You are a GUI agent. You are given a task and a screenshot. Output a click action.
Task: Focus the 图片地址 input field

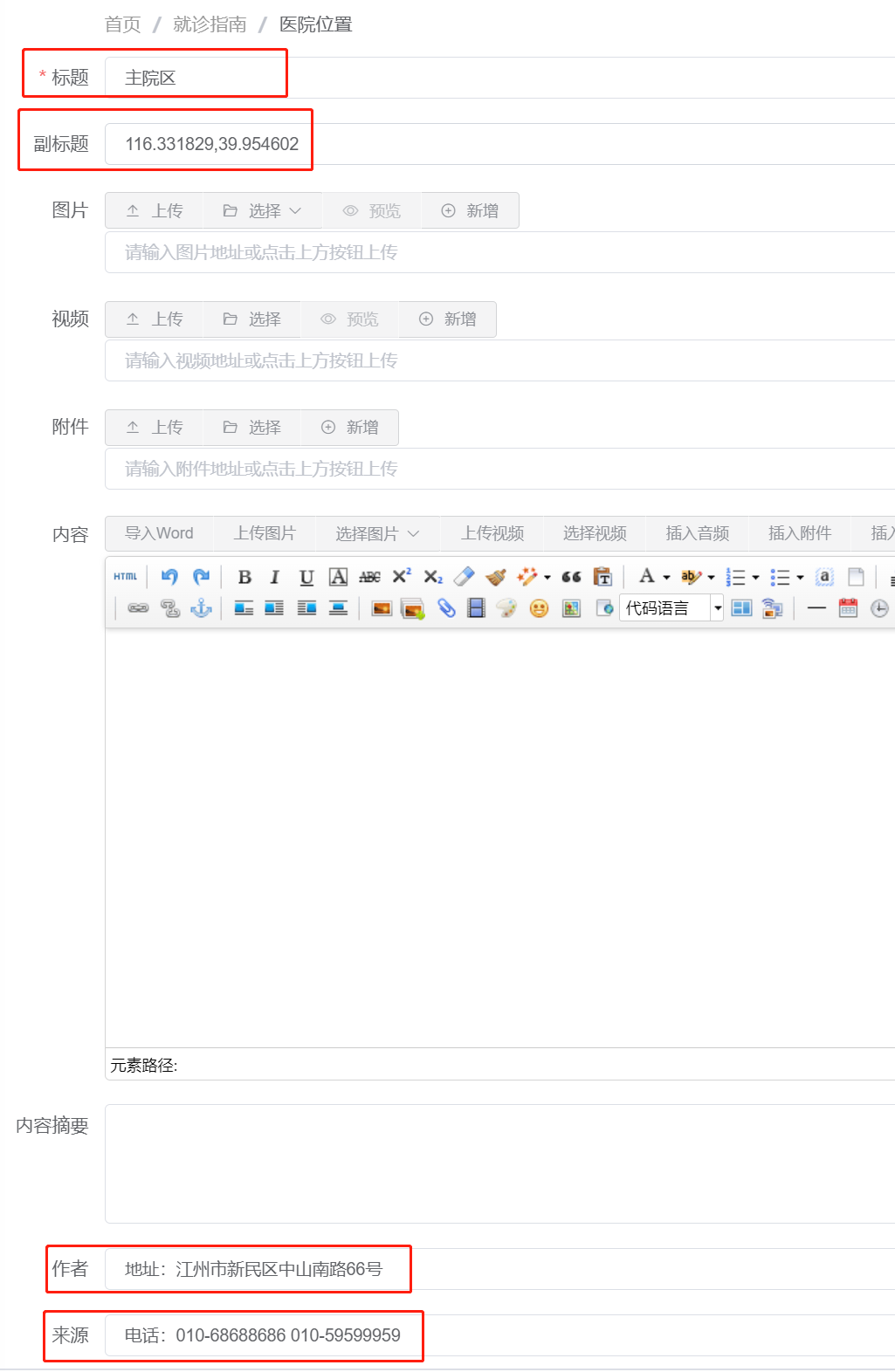[499, 252]
